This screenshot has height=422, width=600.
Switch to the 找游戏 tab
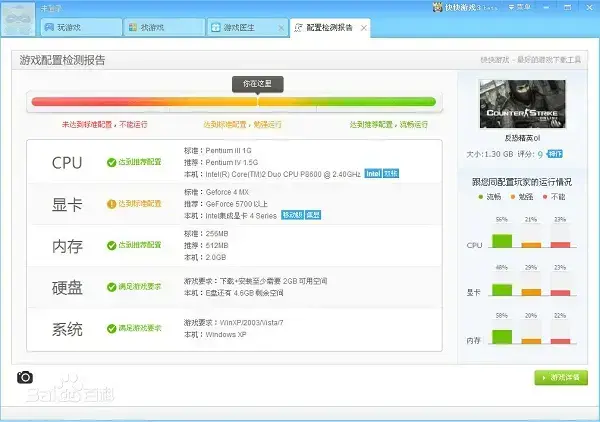(164, 27)
